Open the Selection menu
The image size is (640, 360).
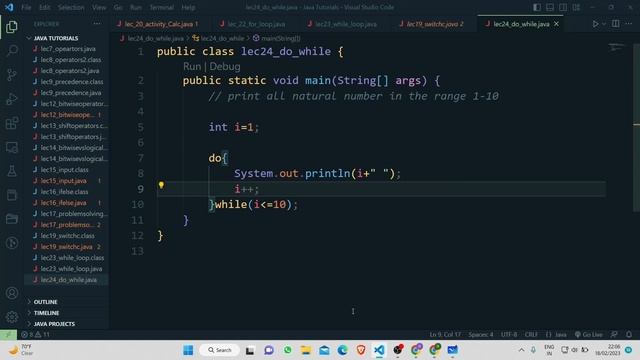coord(71,7)
